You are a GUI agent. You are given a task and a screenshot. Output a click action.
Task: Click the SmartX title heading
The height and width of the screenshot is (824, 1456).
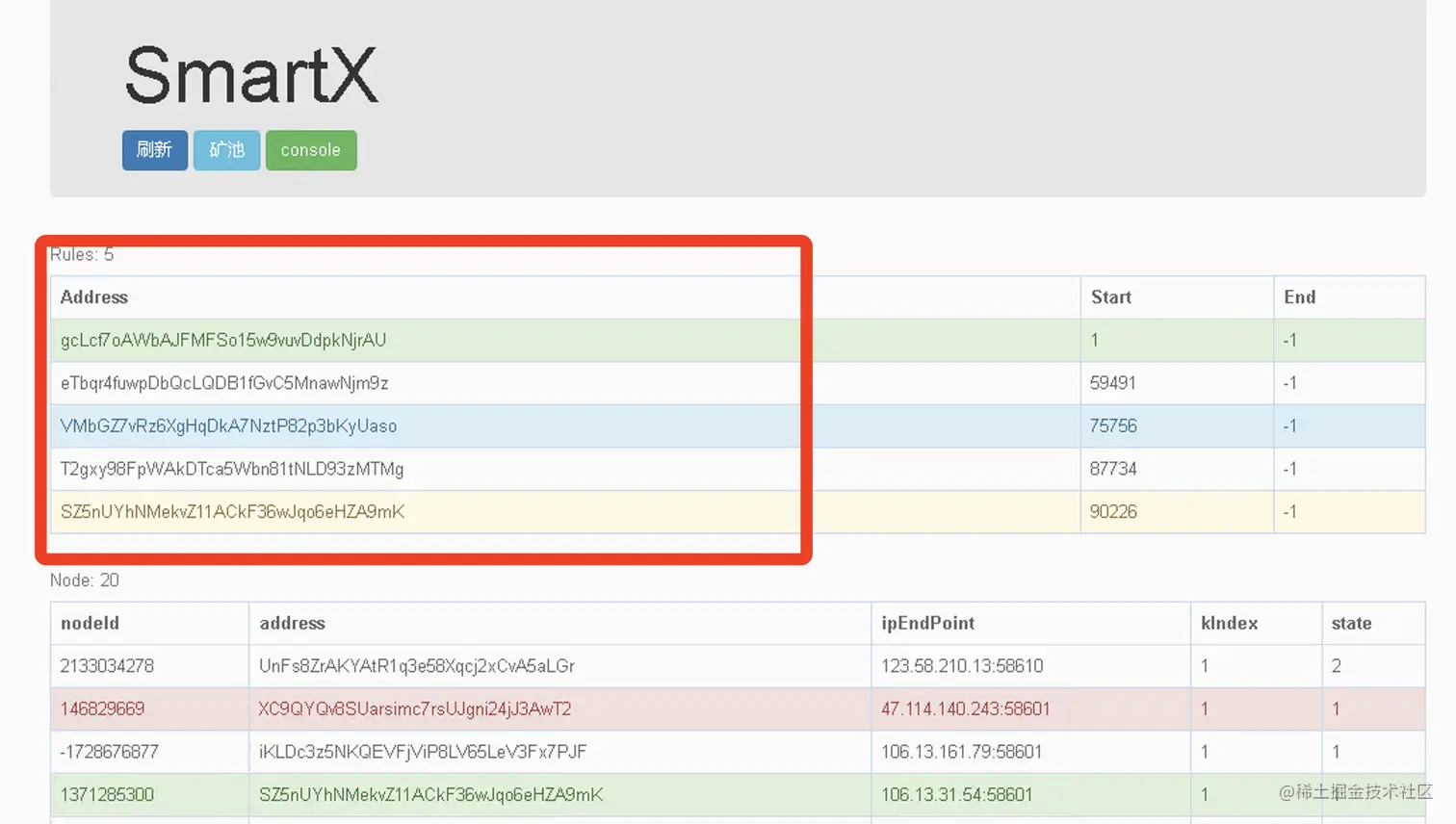pyautogui.click(x=251, y=75)
